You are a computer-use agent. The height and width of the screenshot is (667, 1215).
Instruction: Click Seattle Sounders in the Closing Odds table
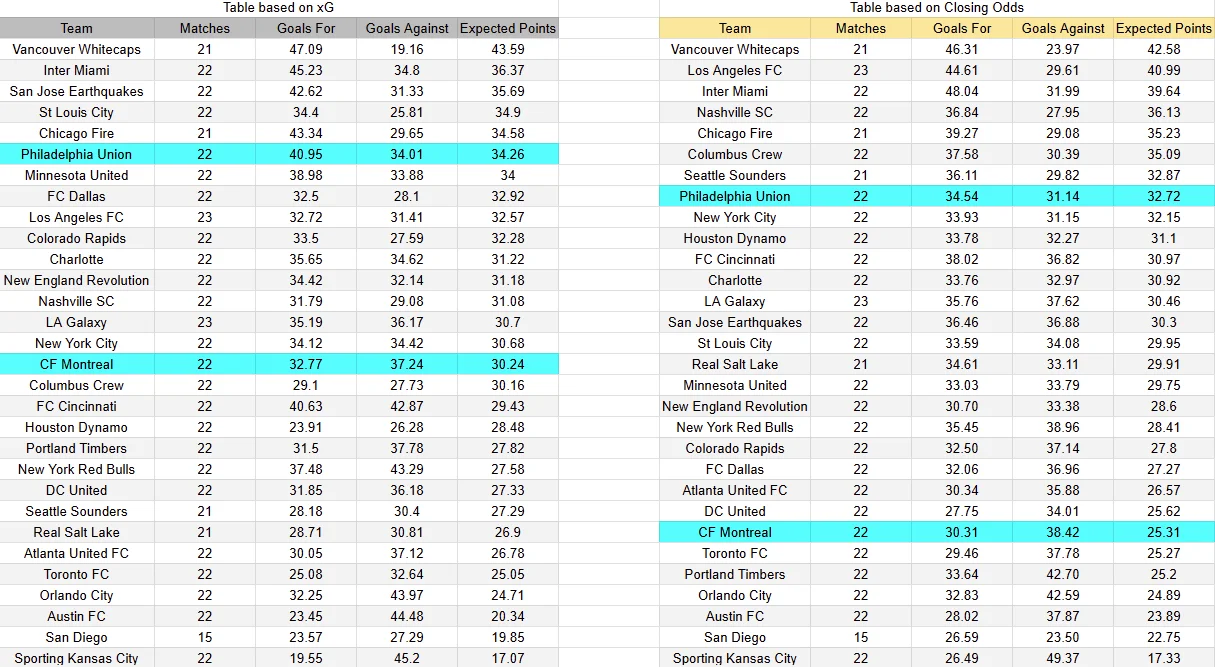tap(735, 175)
